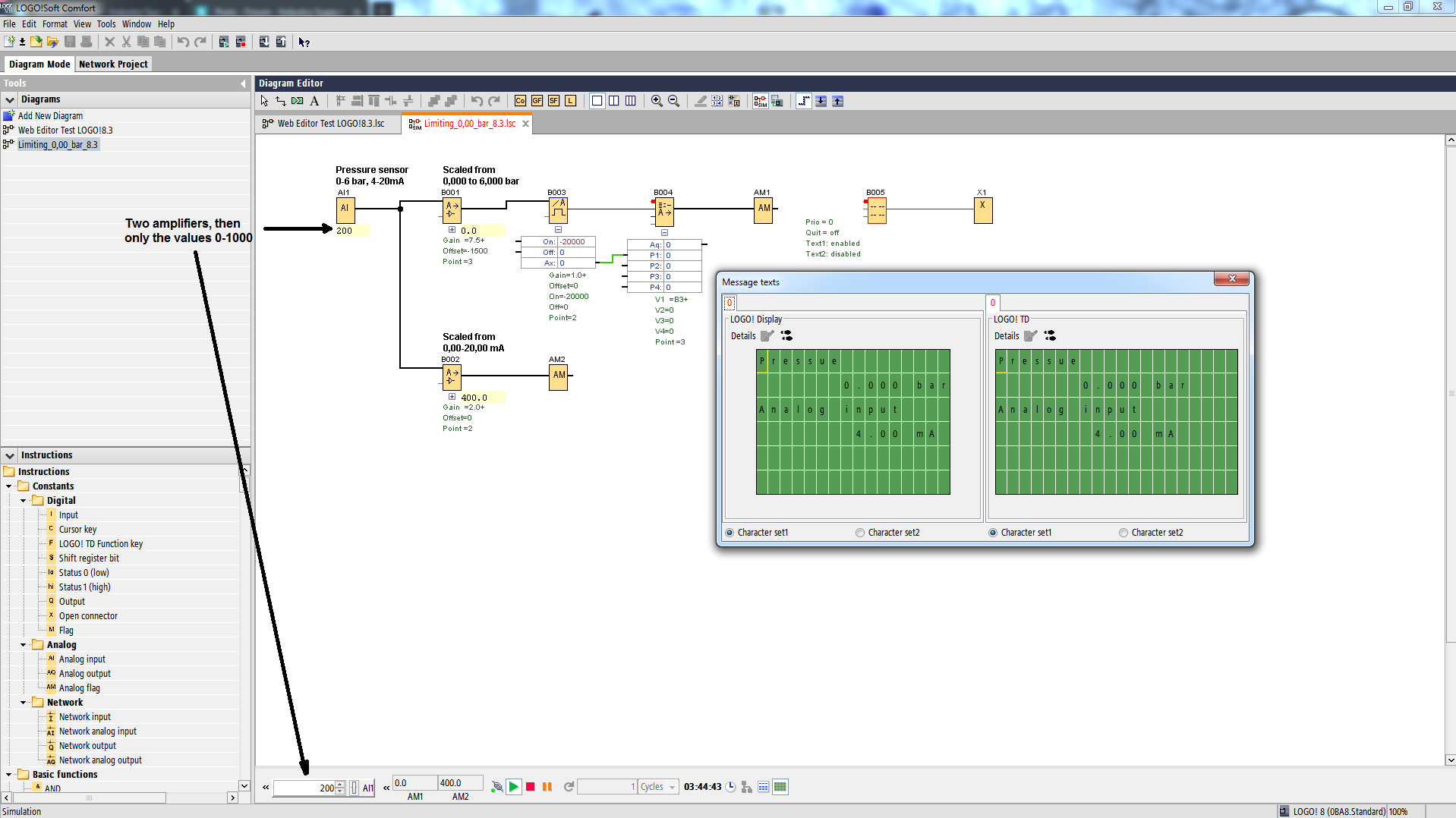
Task: Select Character set1 for LOGO! TD
Action: click(993, 533)
